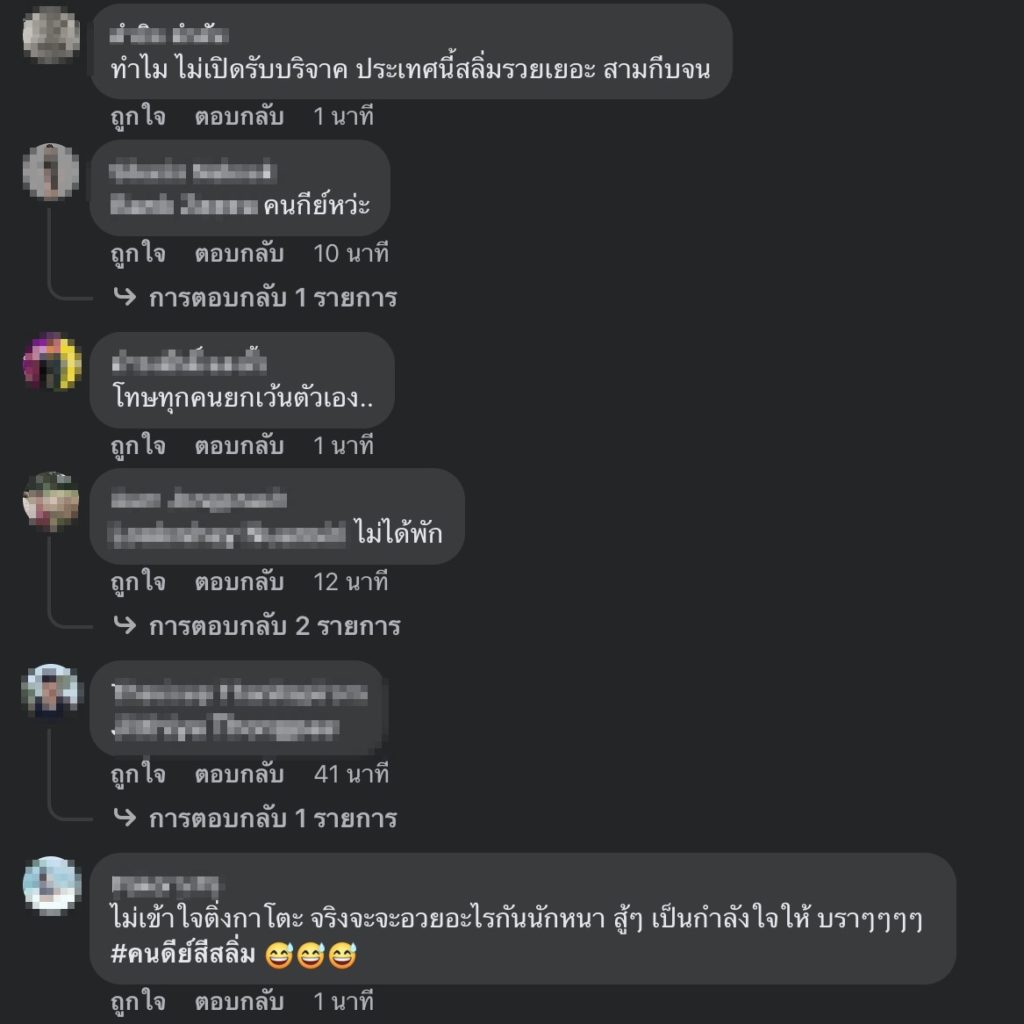Like the comment about เปิดรับบริจาค
Viewport: 1024px width, 1024px height.
pos(138,117)
